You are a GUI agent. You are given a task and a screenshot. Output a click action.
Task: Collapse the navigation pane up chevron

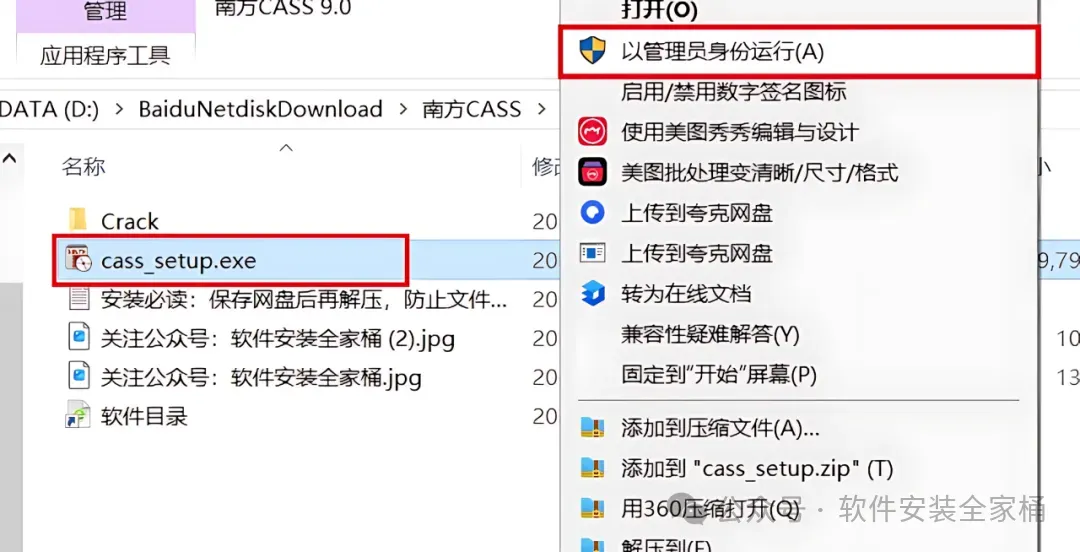click(x=10, y=159)
